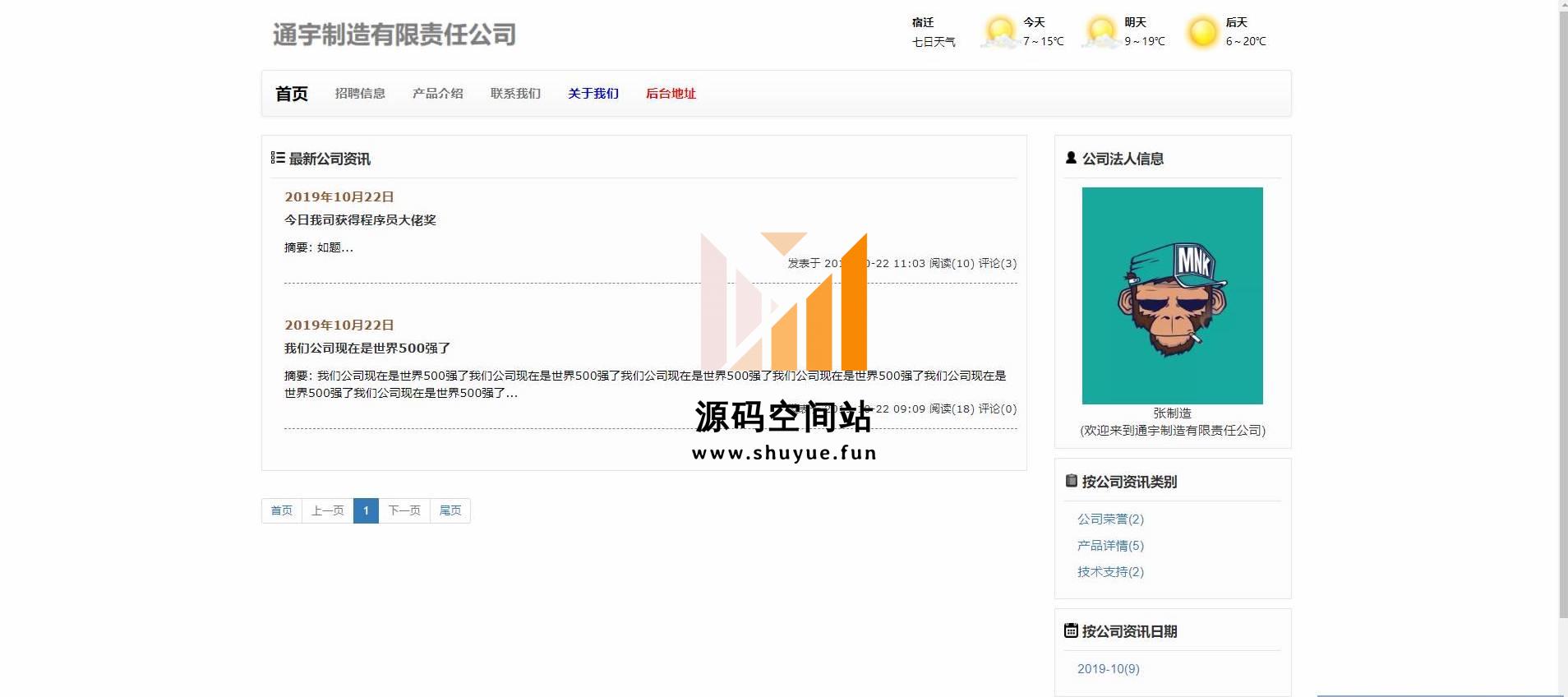Open the 首页 navigation tab
Screen dimensions: 1568x697
[291, 94]
